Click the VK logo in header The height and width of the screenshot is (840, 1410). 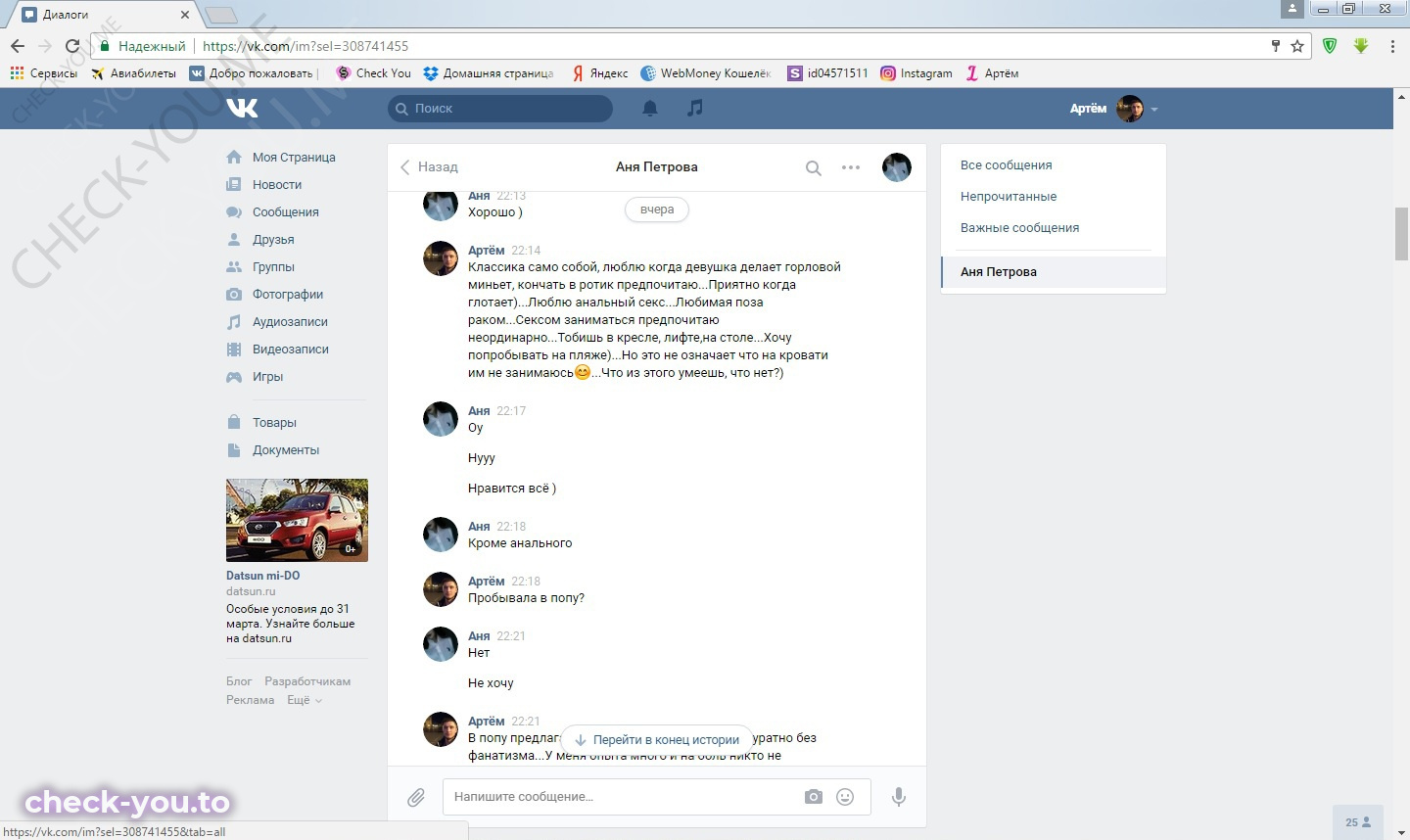(x=242, y=108)
